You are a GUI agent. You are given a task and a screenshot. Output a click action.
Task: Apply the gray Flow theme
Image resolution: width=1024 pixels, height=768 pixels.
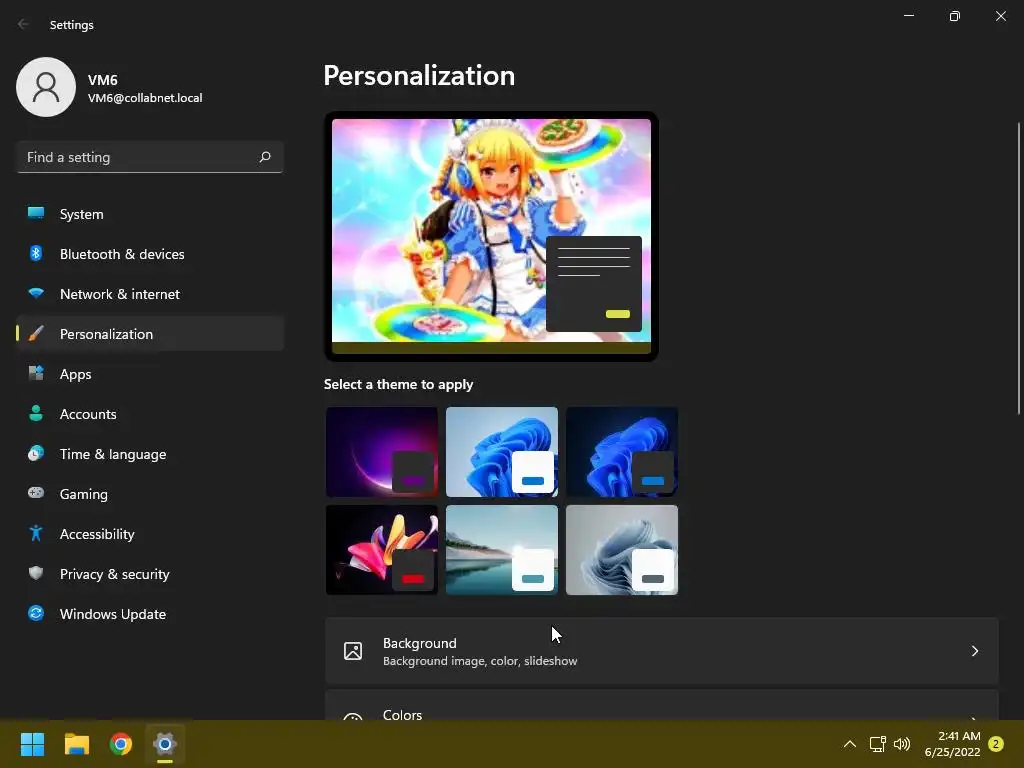[x=622, y=550]
